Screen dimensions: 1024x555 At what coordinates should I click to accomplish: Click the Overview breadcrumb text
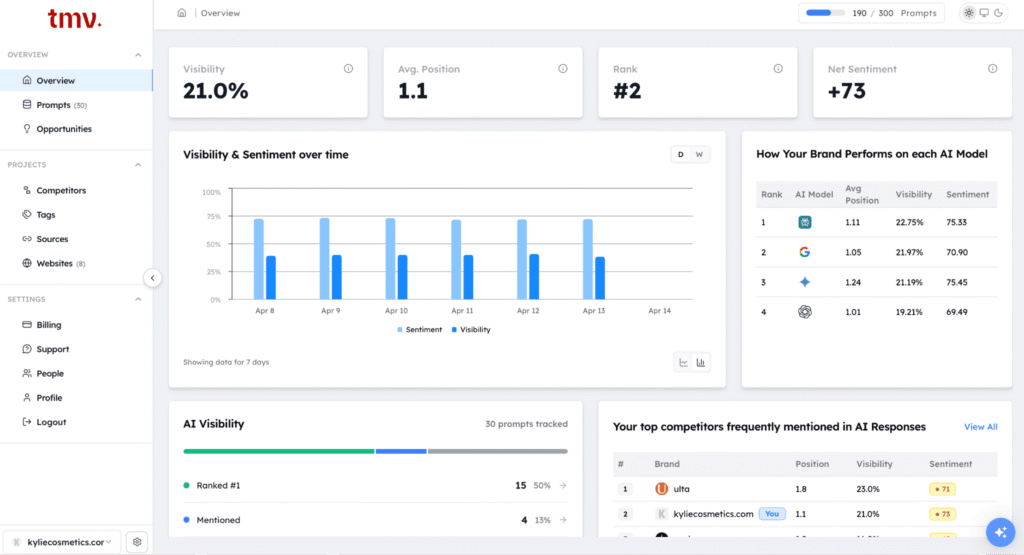tap(220, 13)
